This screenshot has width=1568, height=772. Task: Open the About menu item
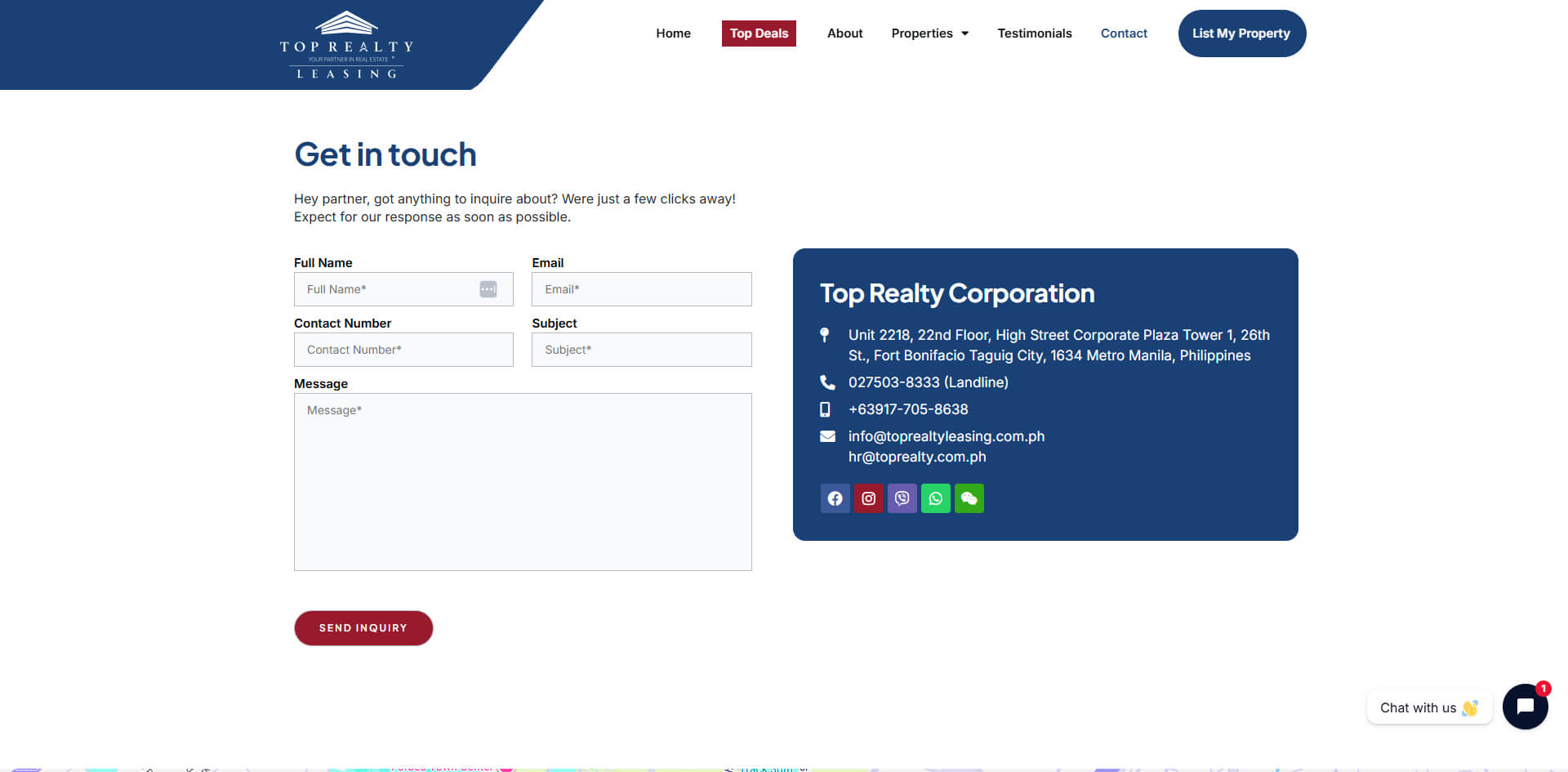point(844,33)
